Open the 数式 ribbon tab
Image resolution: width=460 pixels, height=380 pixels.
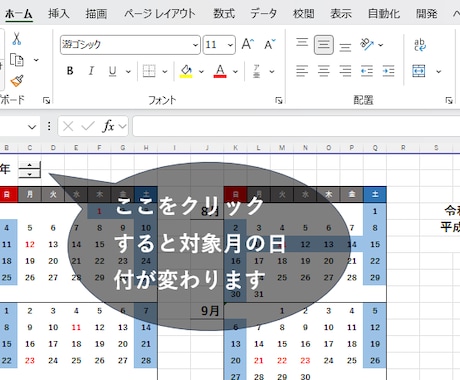click(x=224, y=14)
